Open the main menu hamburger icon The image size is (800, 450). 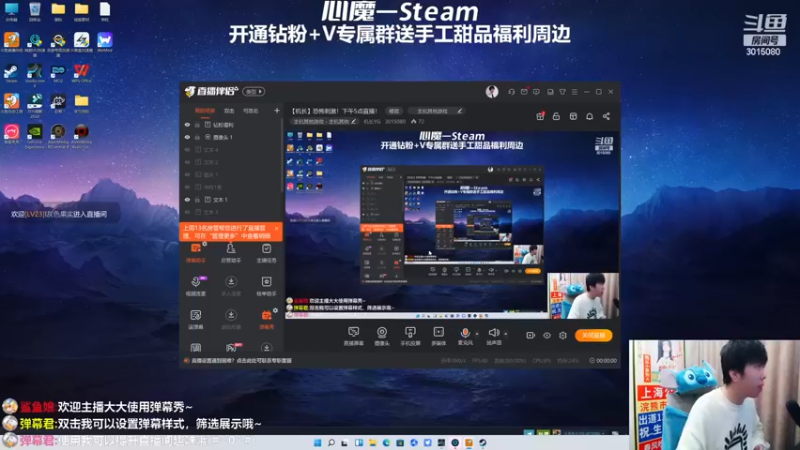[x=574, y=92]
